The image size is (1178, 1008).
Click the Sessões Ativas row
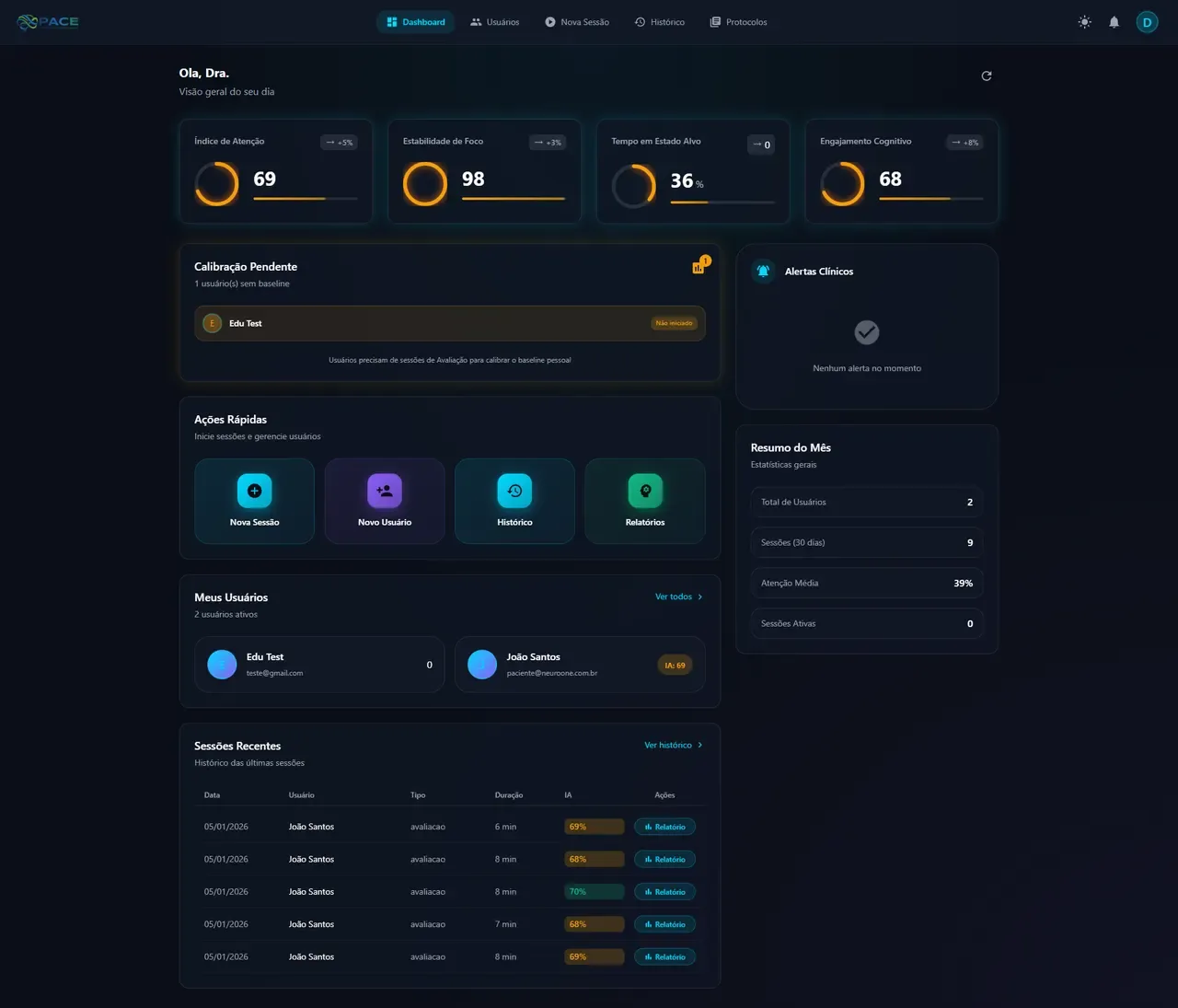tap(867, 623)
